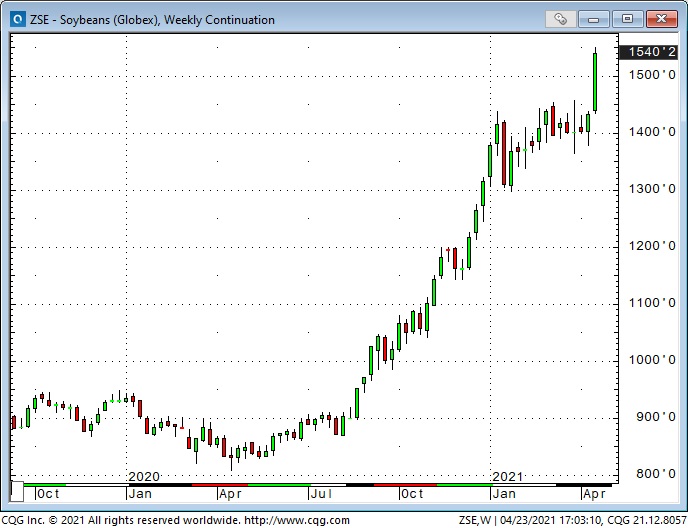Click the tall green candle at 1540
688x528 pixels.
click(x=595, y=82)
